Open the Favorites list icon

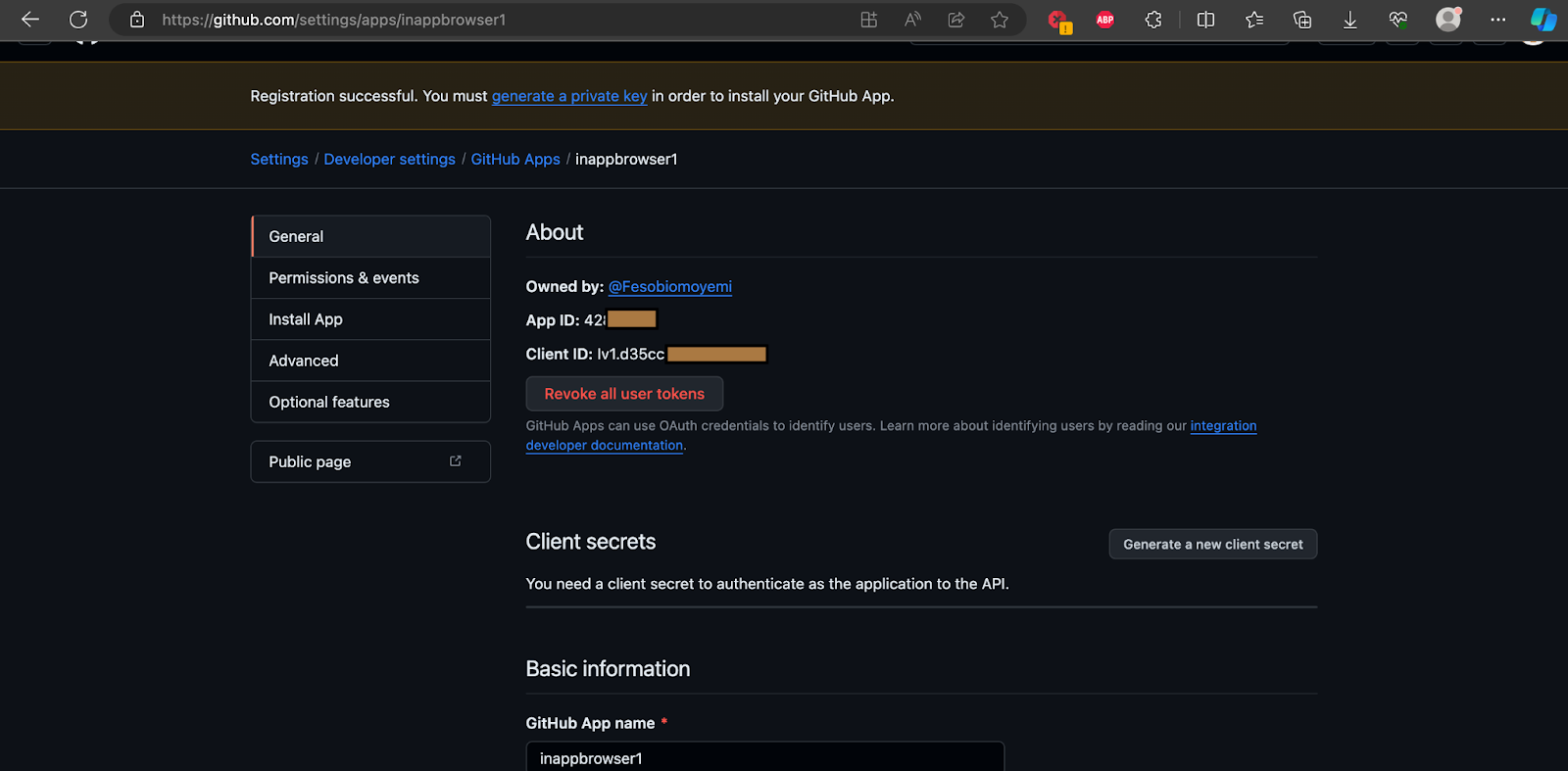(x=1254, y=20)
